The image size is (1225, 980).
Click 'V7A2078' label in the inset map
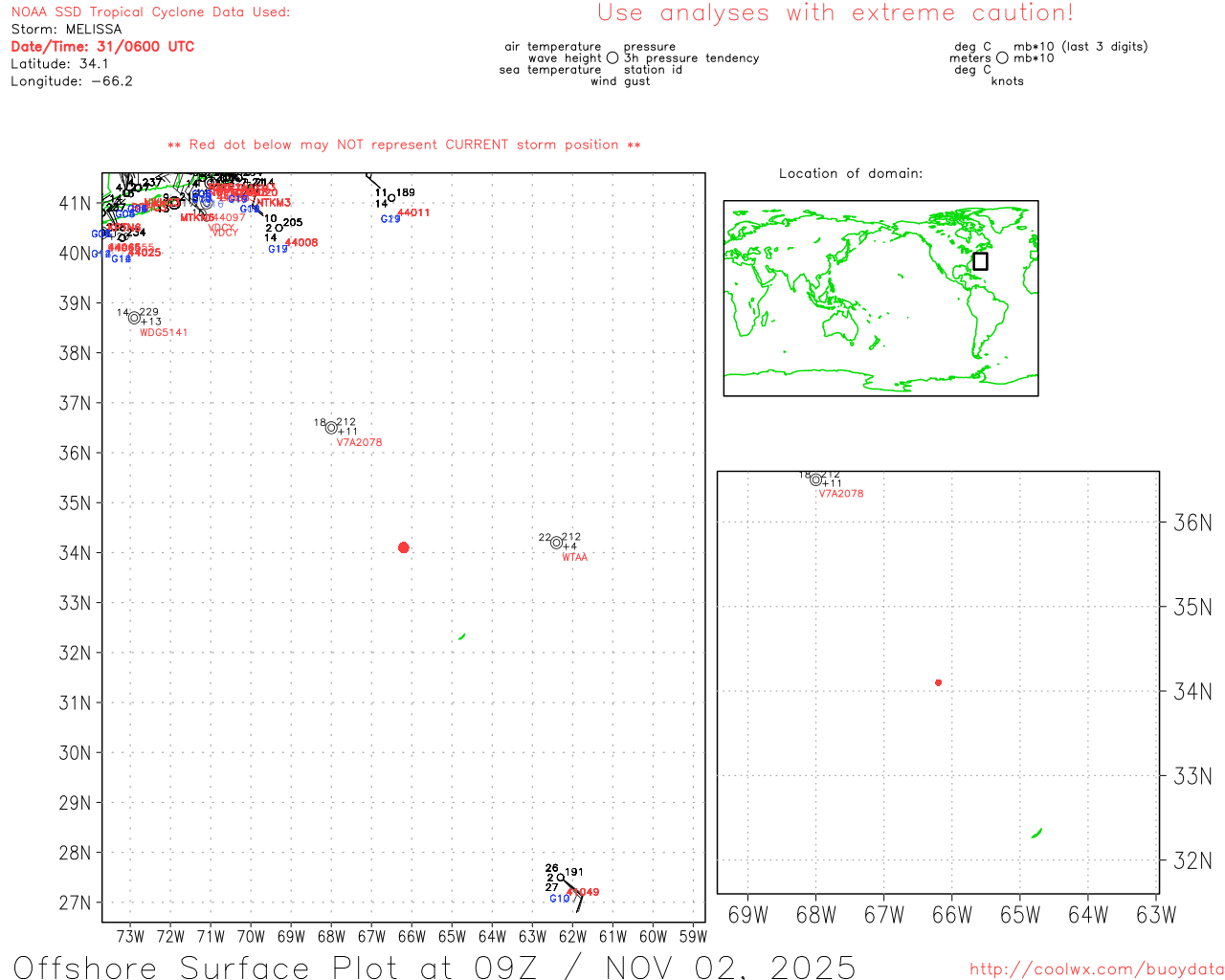tap(841, 494)
